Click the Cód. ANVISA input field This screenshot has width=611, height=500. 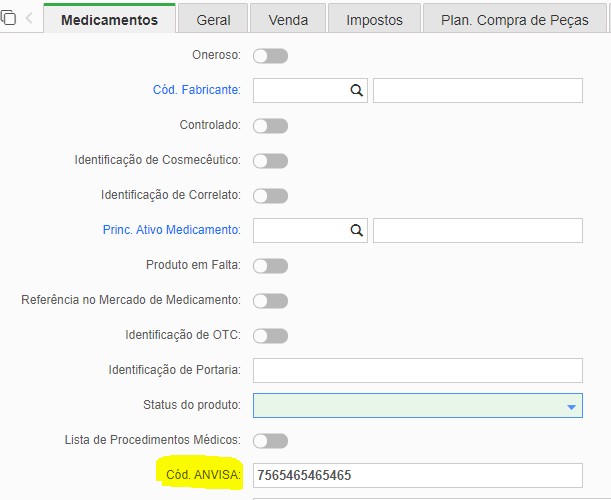(x=418, y=475)
